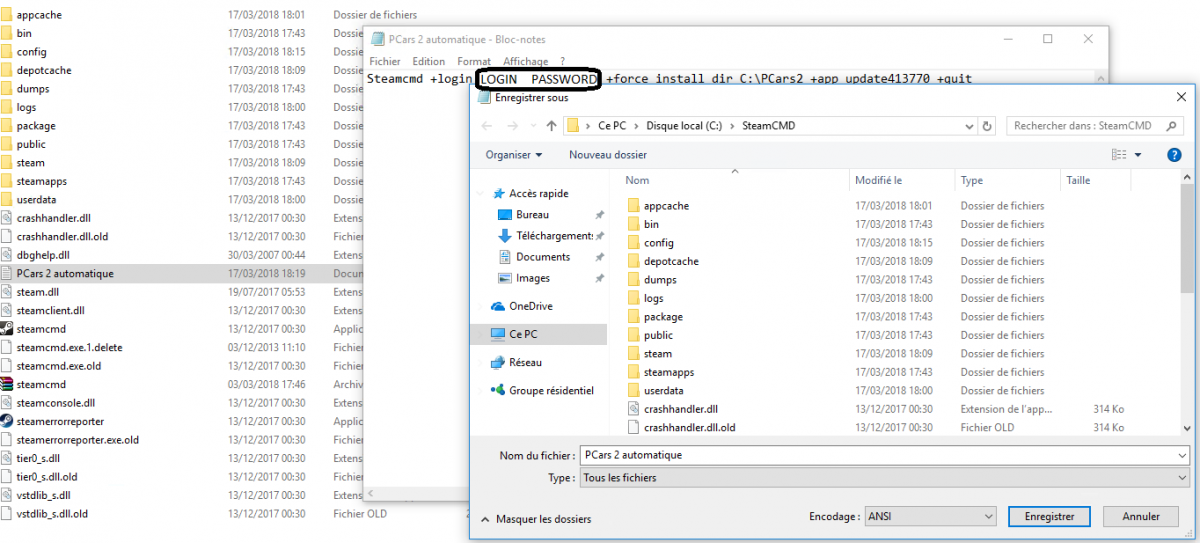1200x543 pixels.
Task: Select crashhandler.dll file icon in save dialog
Action: (x=633, y=409)
